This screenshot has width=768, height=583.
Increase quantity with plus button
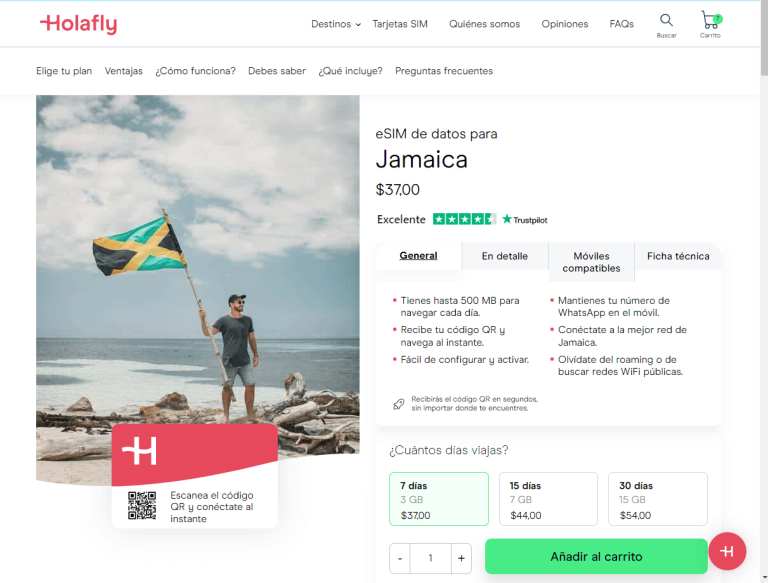click(461, 557)
